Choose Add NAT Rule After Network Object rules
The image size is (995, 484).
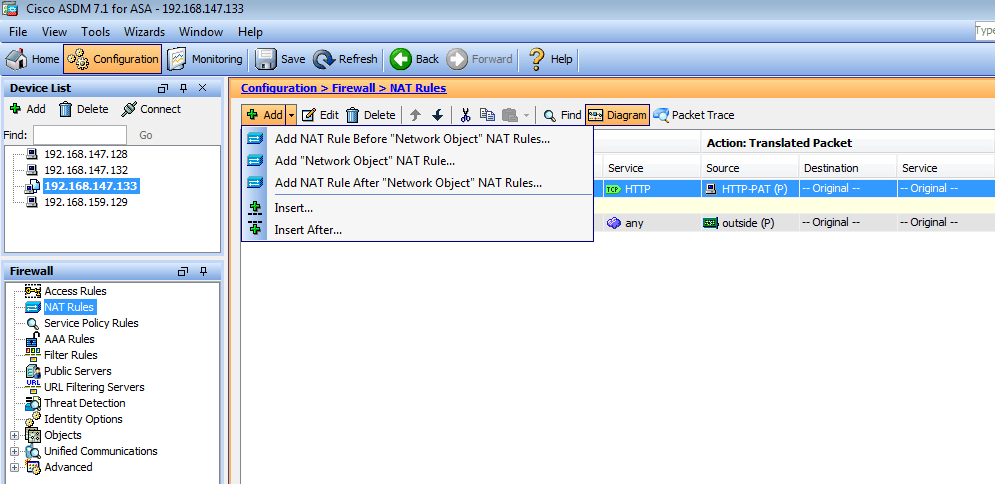(417, 183)
